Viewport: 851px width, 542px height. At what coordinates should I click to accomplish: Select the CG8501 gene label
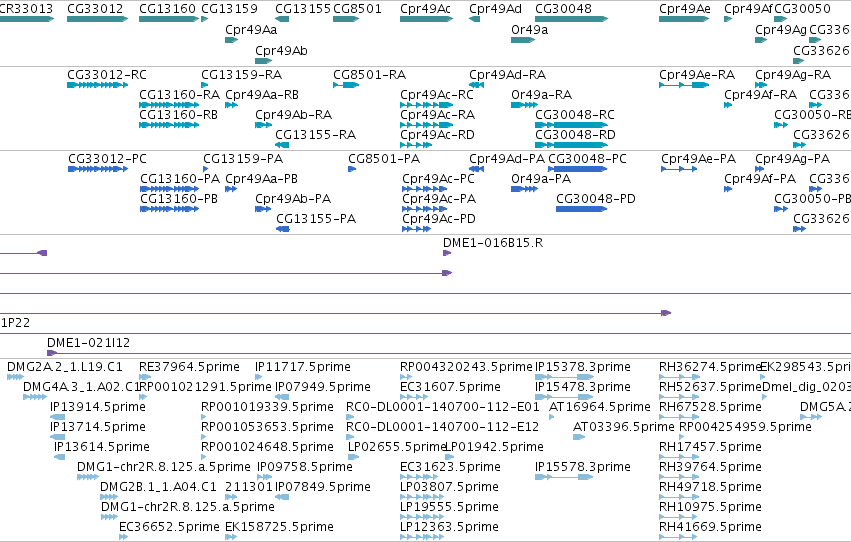coord(357,9)
